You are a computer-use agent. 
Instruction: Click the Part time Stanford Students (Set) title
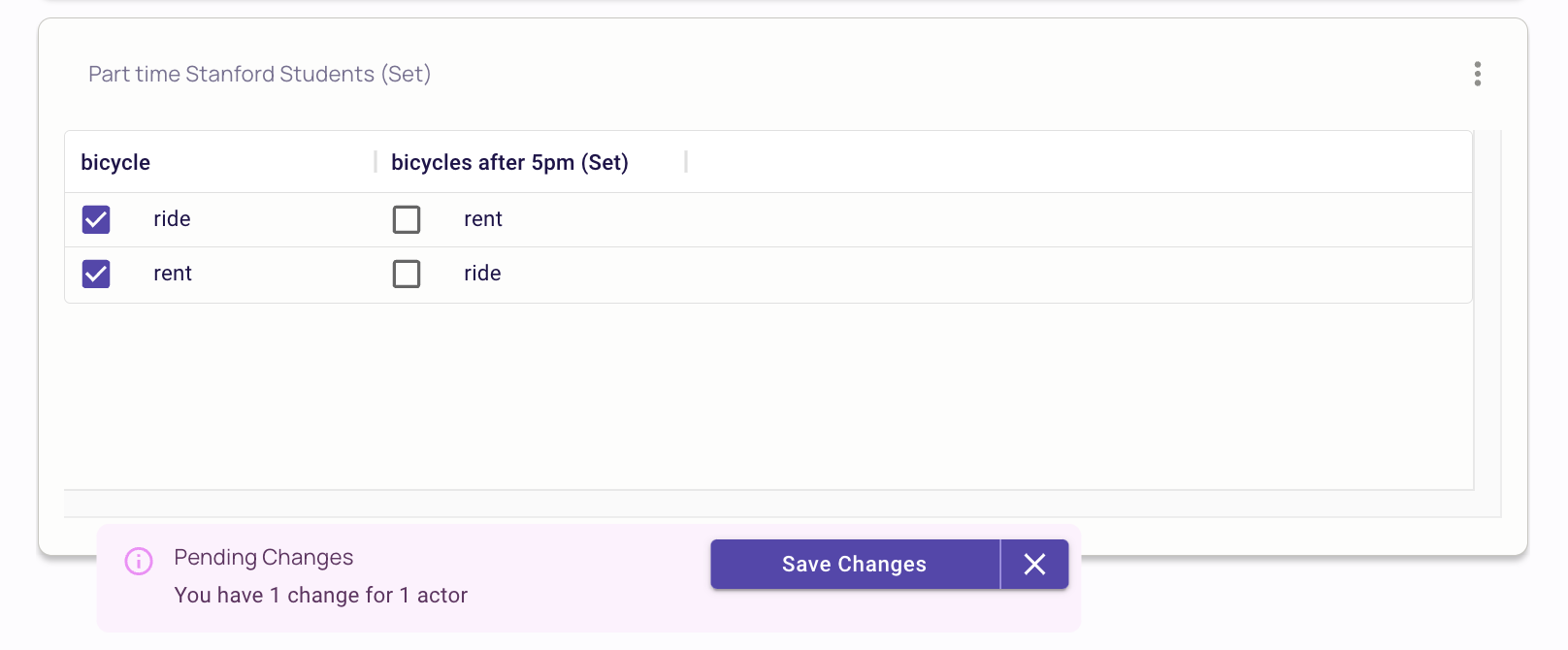pyautogui.click(x=259, y=74)
